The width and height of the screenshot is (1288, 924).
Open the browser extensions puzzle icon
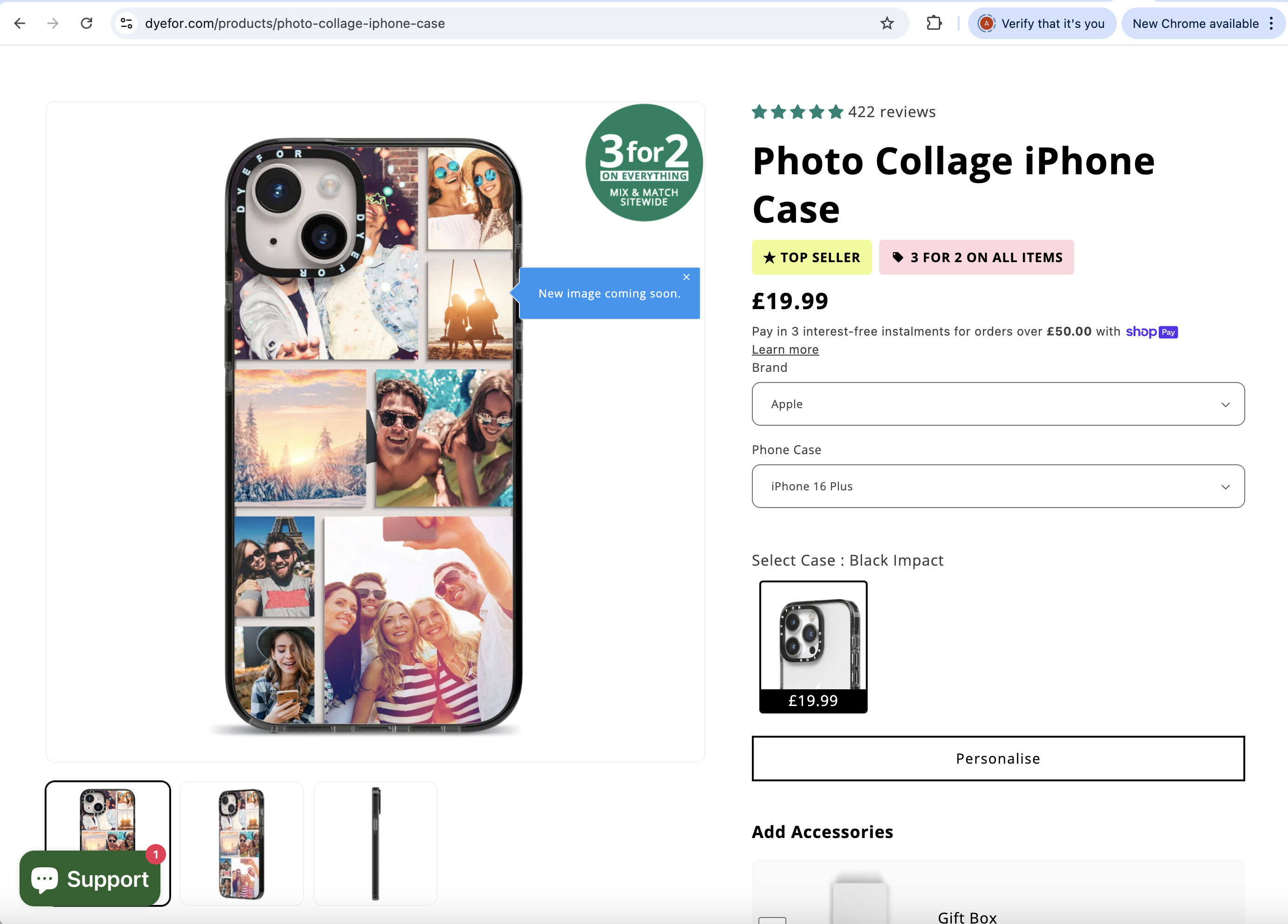[934, 23]
